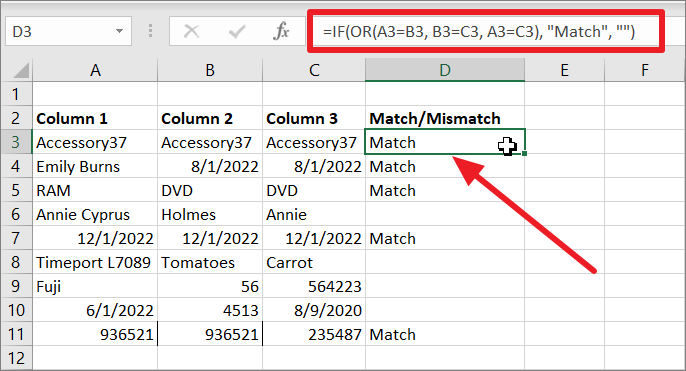The width and height of the screenshot is (686, 371).
Task: Click the Select All corner triangle
Action: pyautogui.click(x=19, y=70)
